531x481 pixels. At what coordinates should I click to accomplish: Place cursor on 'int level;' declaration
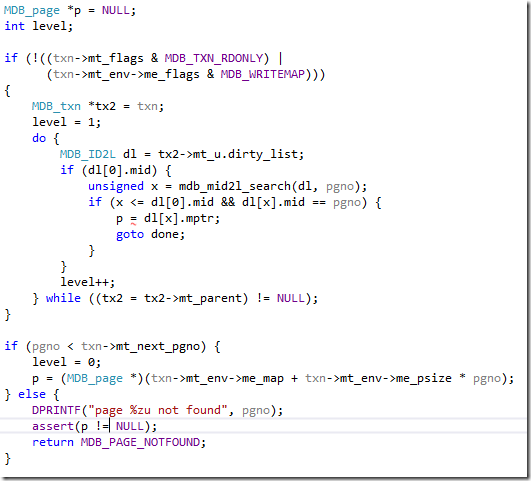tap(39, 26)
